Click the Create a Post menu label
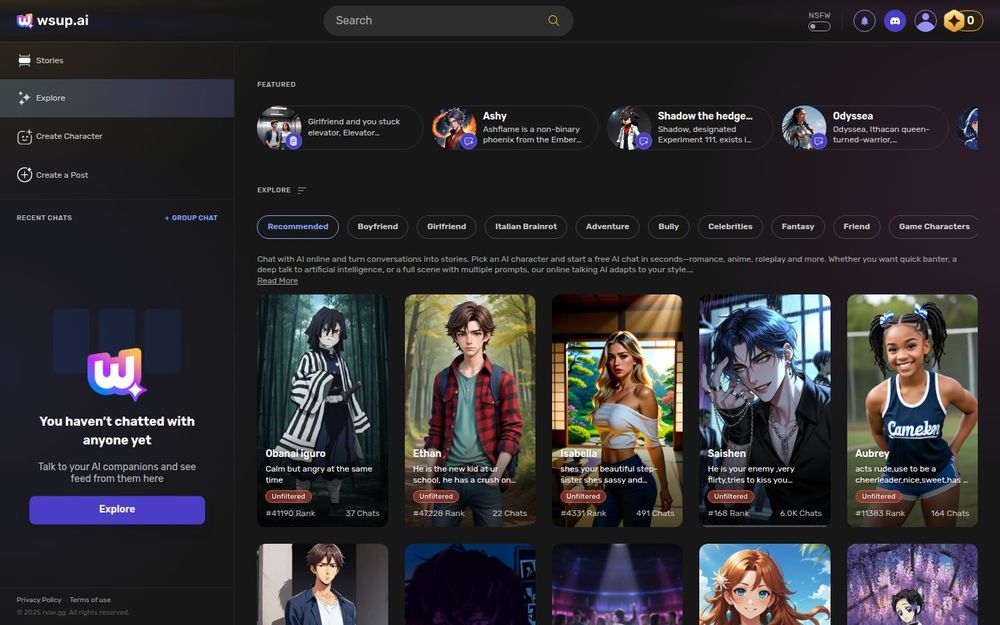1000x625 pixels. (x=62, y=175)
